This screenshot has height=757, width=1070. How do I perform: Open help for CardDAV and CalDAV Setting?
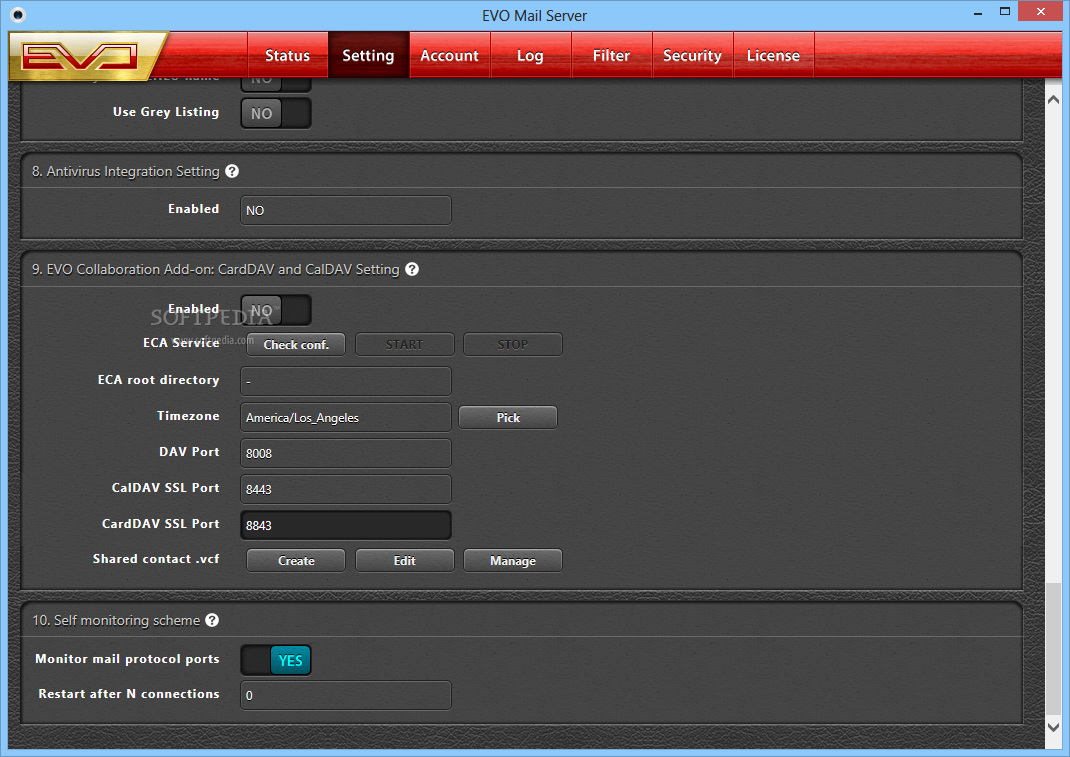click(x=412, y=269)
